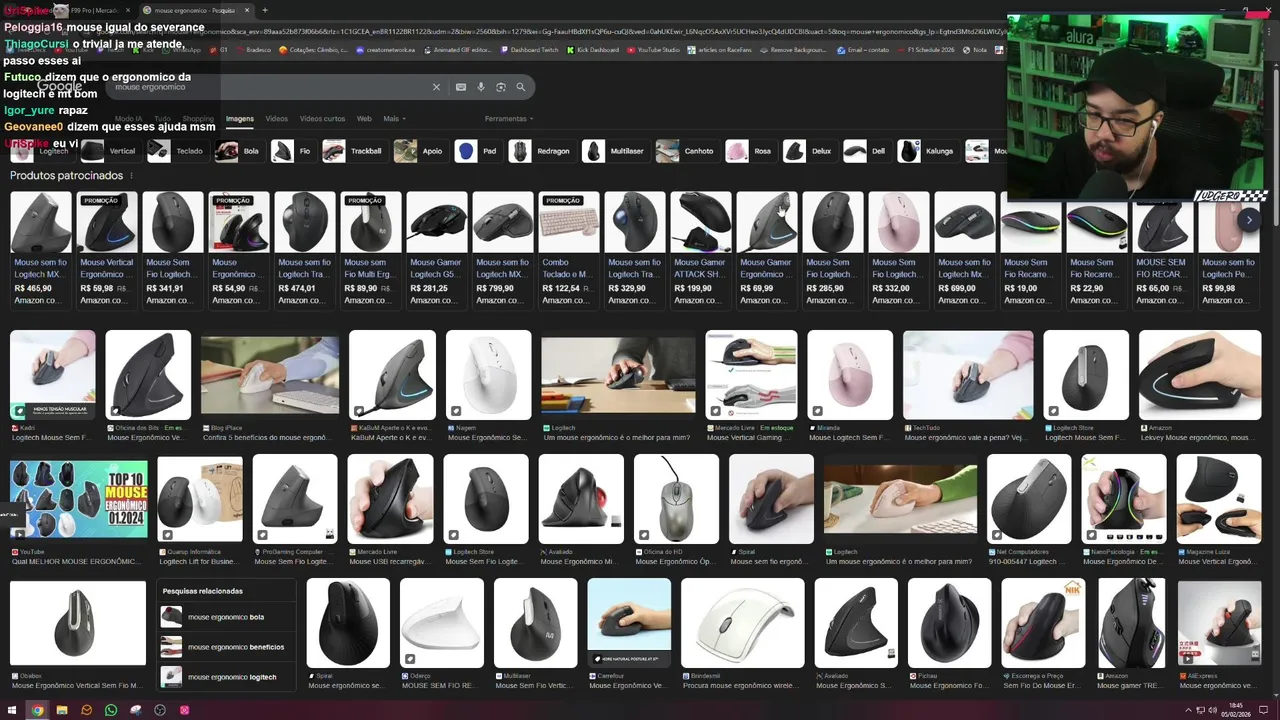Filter images by the Pad chip

[x=476, y=151]
